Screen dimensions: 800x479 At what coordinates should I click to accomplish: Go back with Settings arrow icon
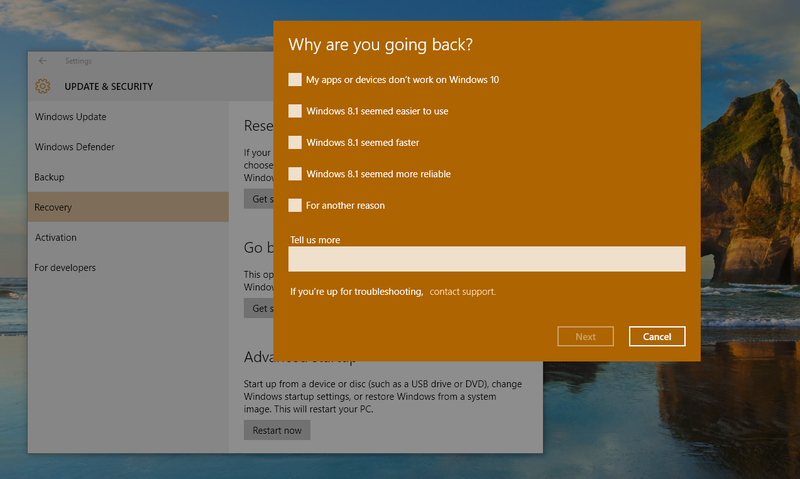coord(43,61)
